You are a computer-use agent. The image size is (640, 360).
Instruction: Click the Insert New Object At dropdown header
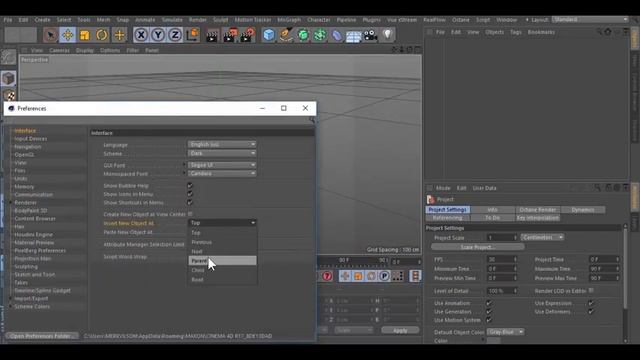point(222,223)
